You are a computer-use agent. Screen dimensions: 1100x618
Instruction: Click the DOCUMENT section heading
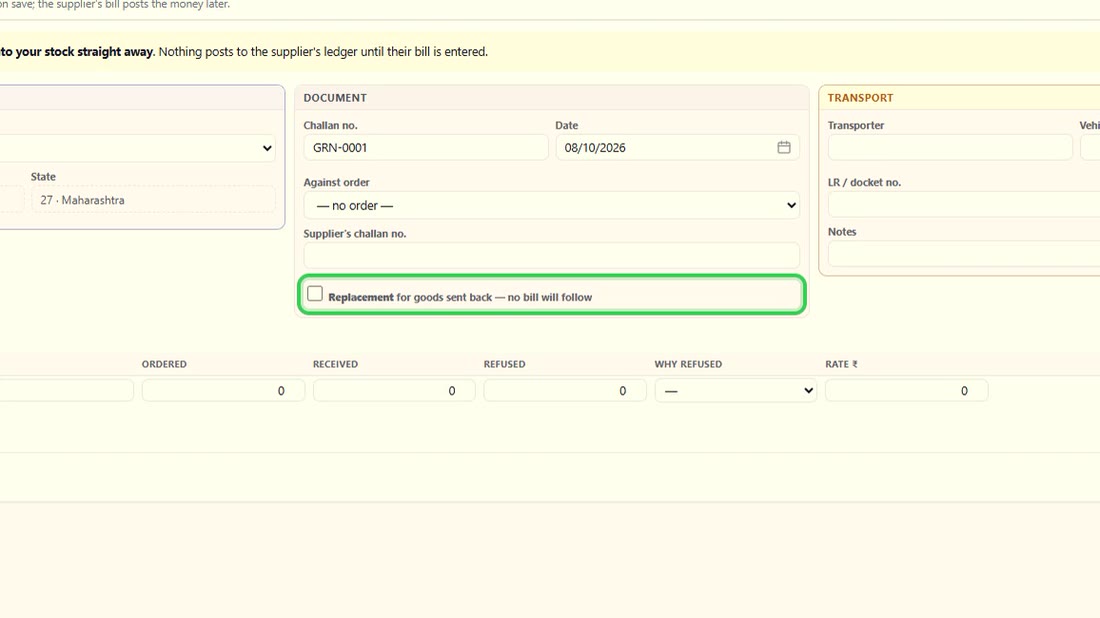tap(335, 98)
